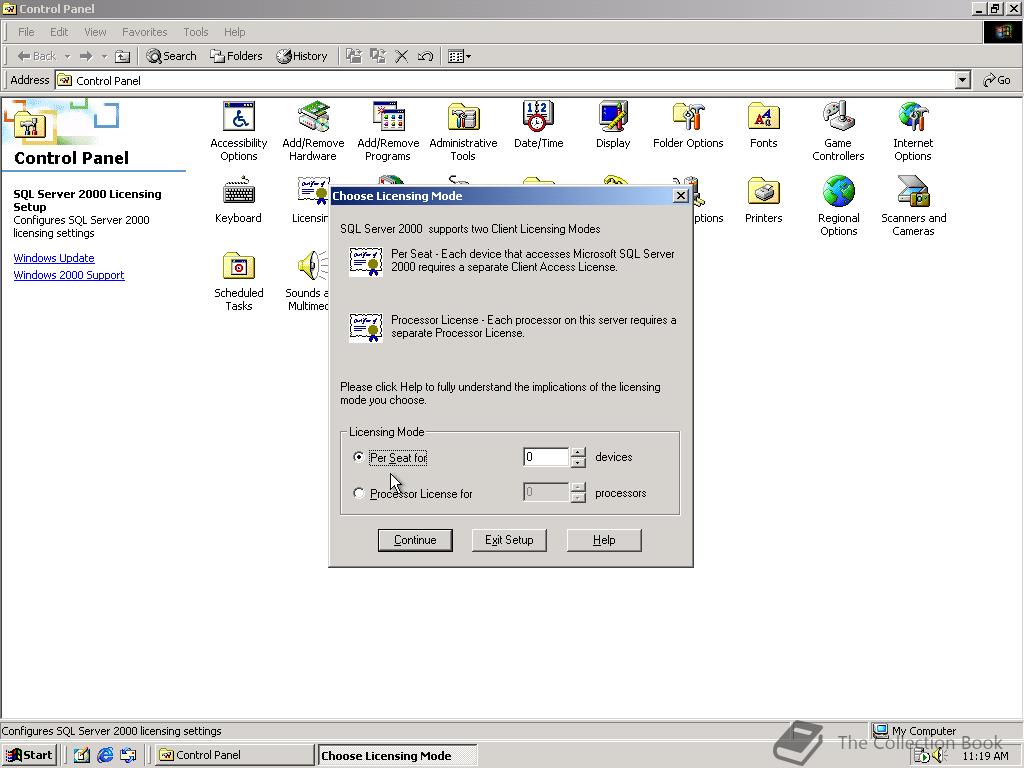
Task: Open the File menu
Action: pos(26,32)
